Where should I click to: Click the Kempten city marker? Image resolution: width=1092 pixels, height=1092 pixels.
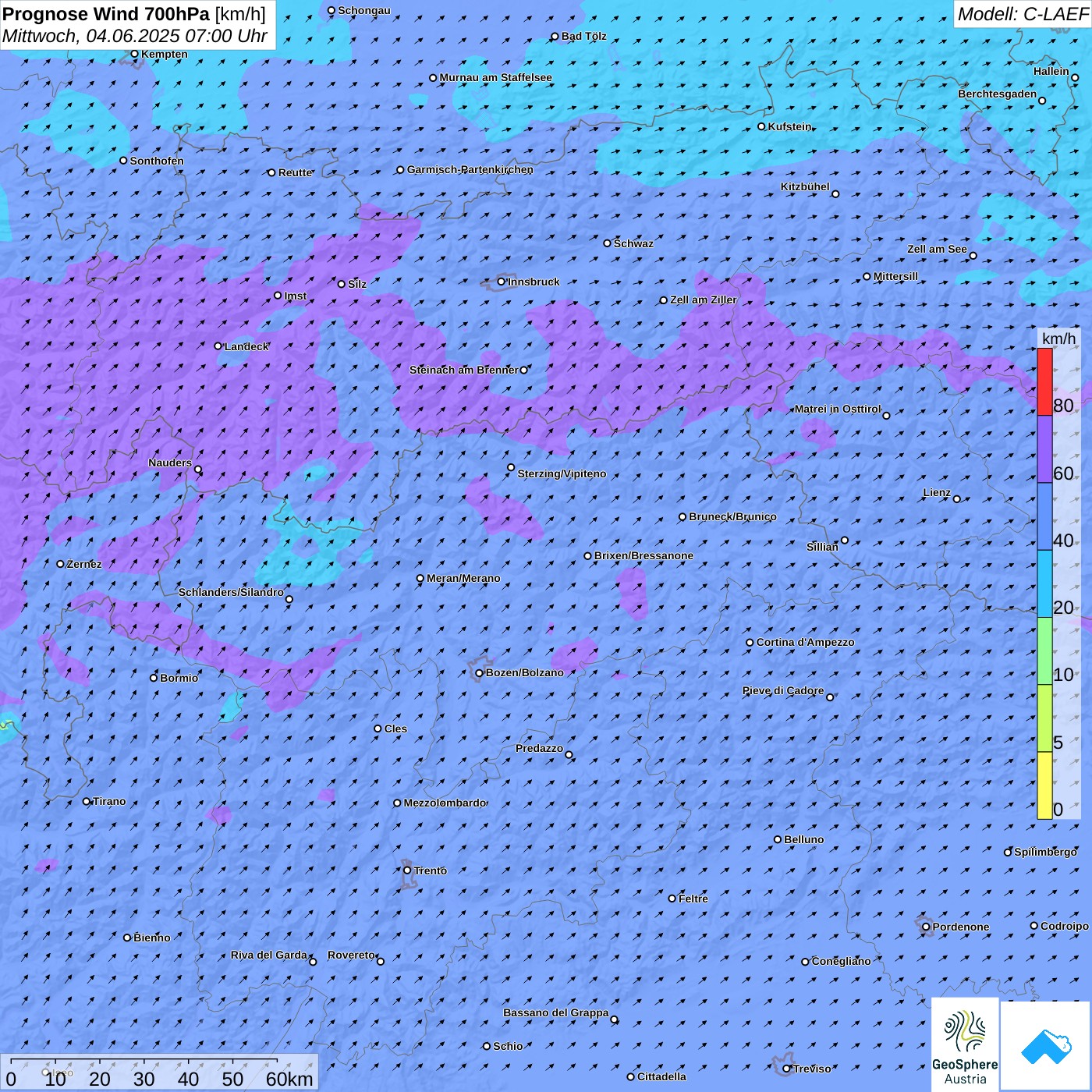pos(134,55)
